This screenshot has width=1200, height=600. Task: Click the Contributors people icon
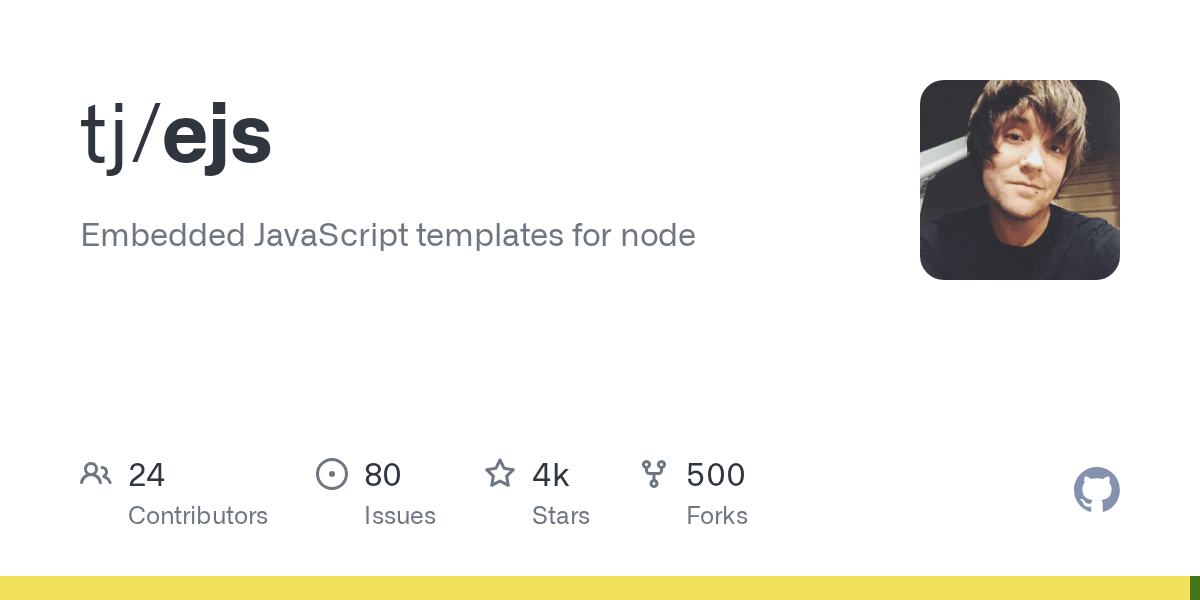click(x=96, y=473)
